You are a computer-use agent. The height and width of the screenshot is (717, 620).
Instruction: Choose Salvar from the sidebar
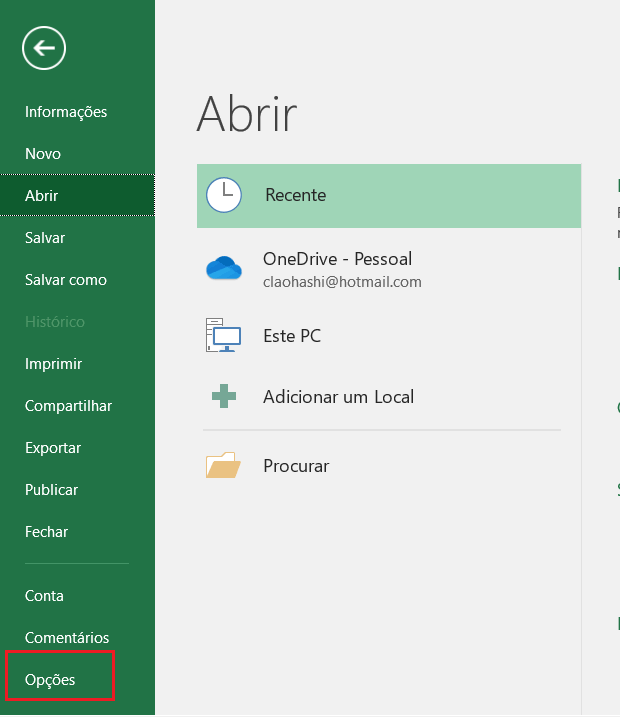point(45,238)
